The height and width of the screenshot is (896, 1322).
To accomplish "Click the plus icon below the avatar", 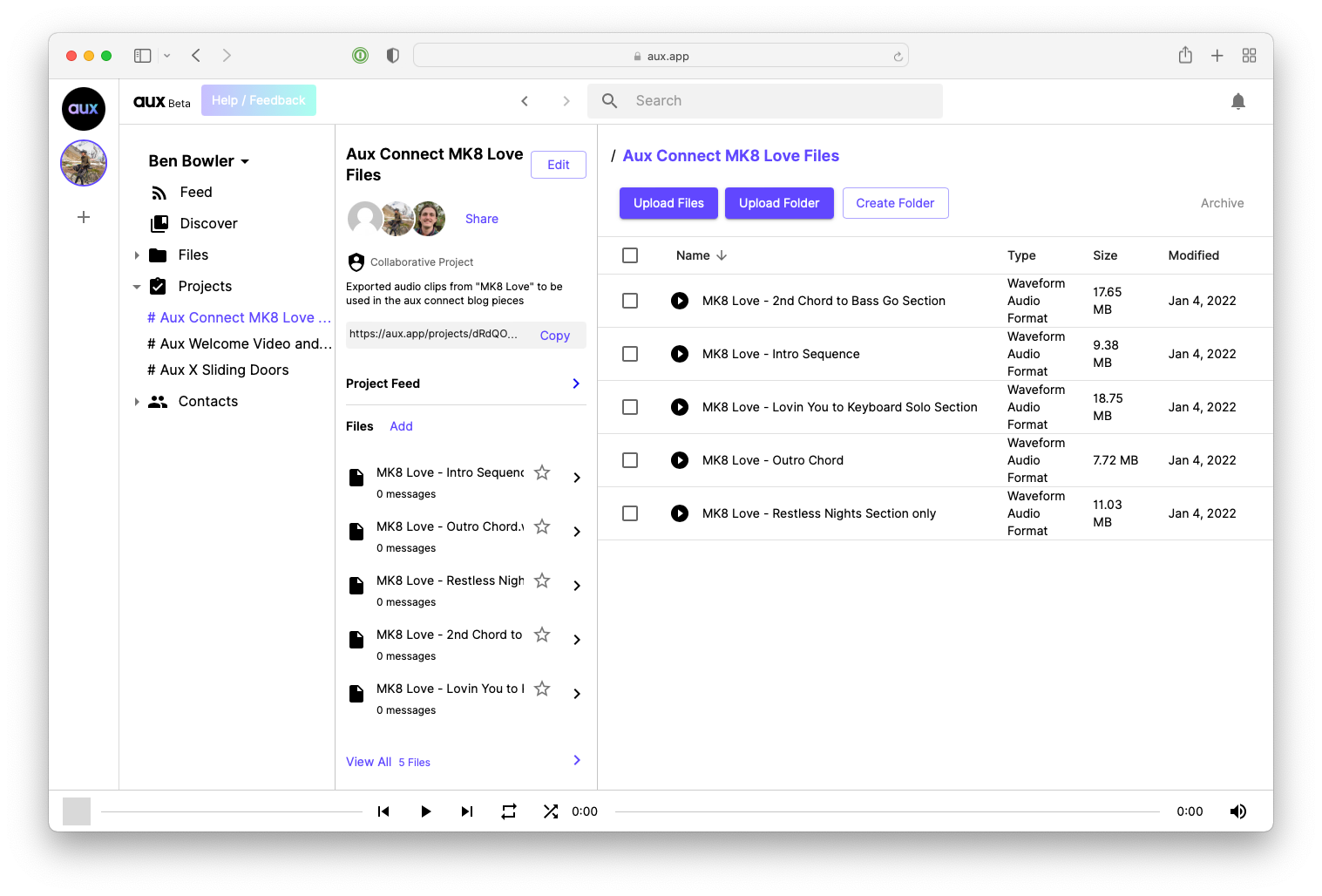I will pos(84,217).
